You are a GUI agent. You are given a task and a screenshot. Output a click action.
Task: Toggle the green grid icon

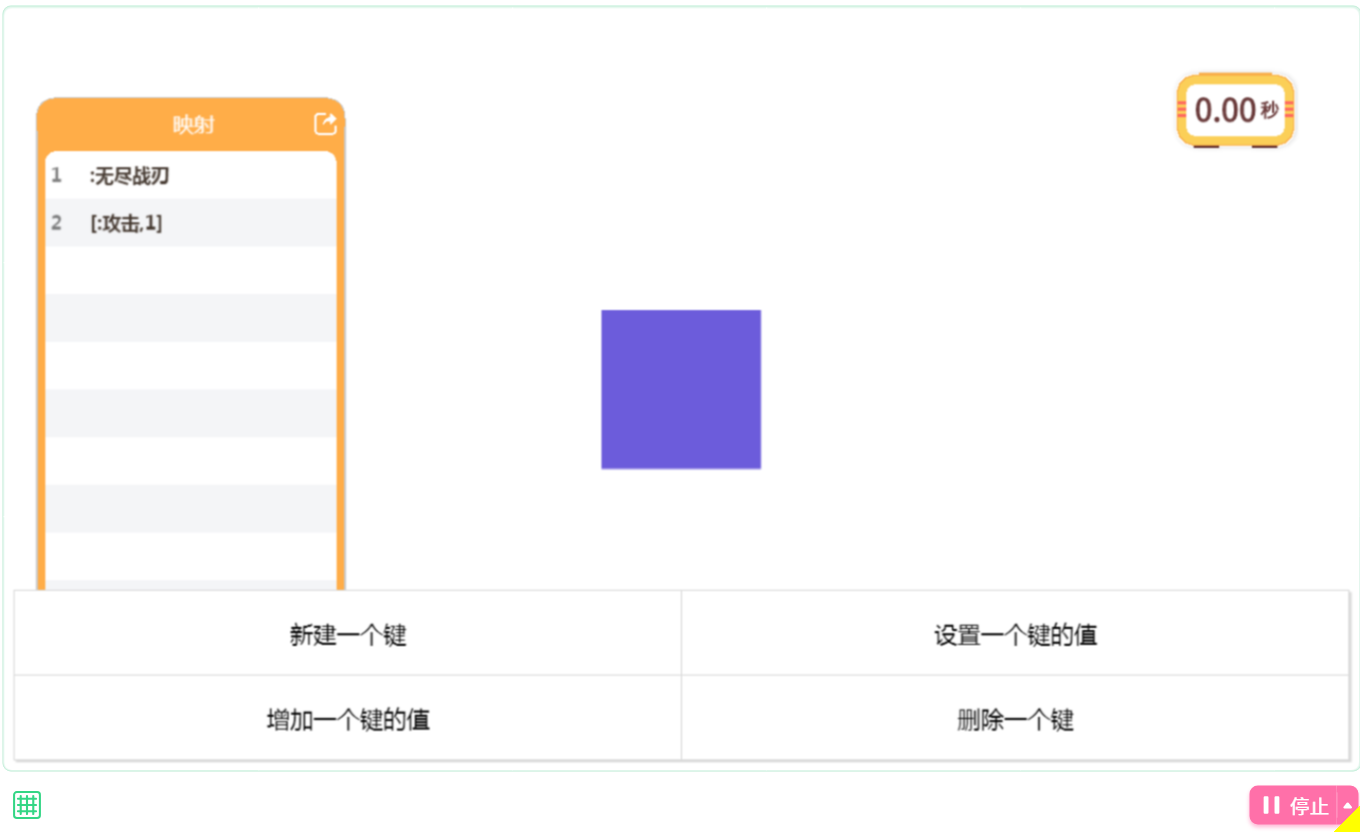tap(27, 804)
